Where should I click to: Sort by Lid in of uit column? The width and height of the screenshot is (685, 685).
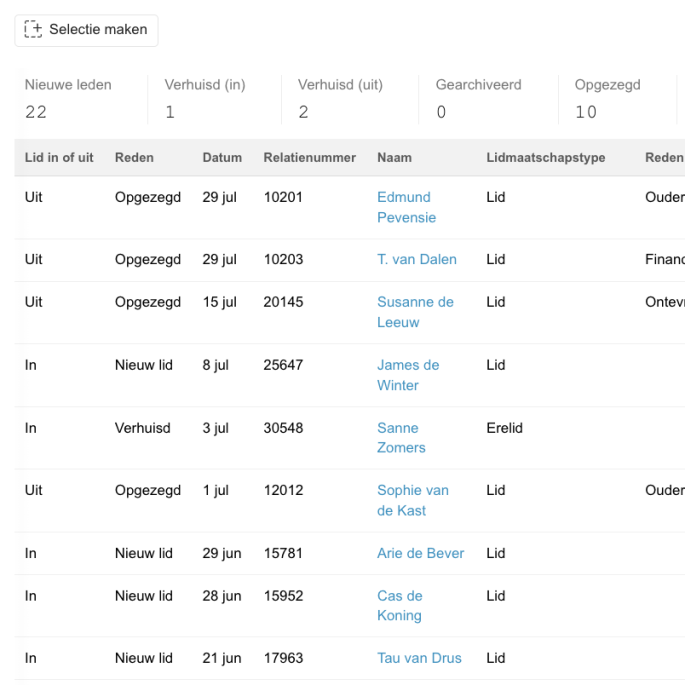coord(58,158)
